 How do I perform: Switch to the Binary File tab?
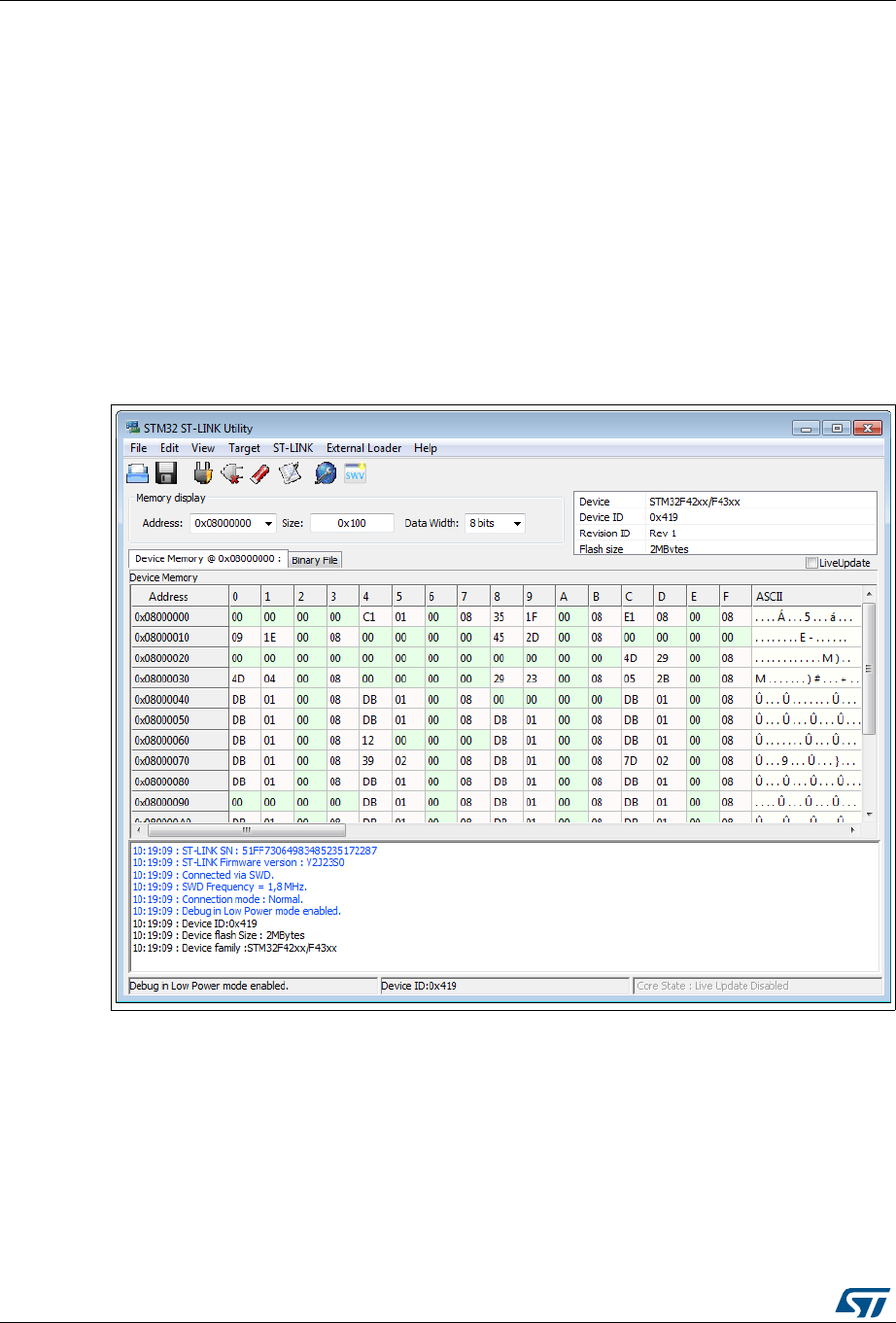click(315, 560)
